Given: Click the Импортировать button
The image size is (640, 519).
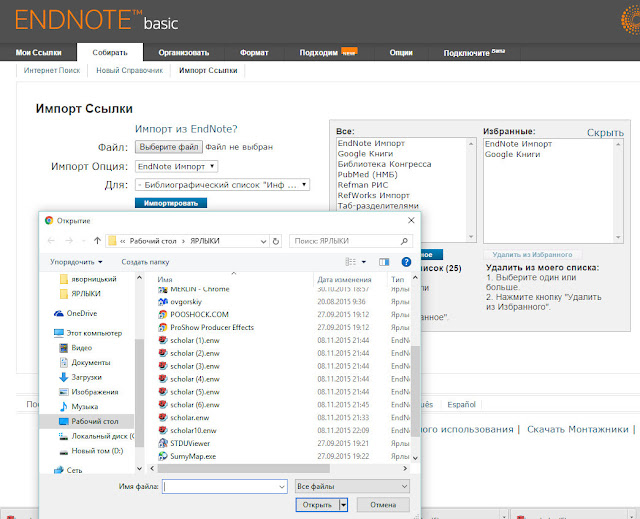Looking at the screenshot, I should coord(171,203).
